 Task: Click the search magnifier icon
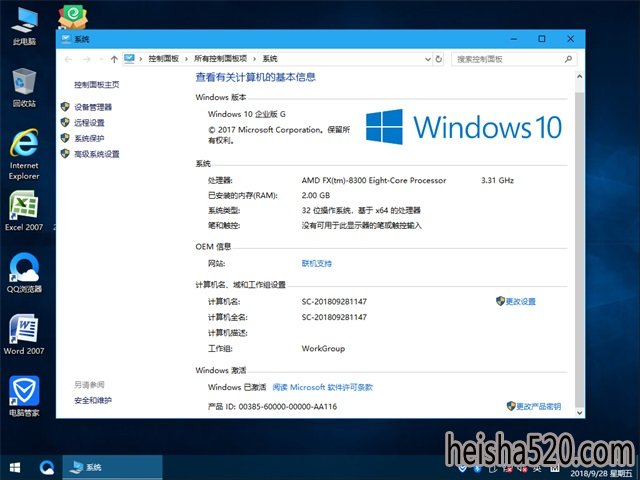click(x=568, y=59)
